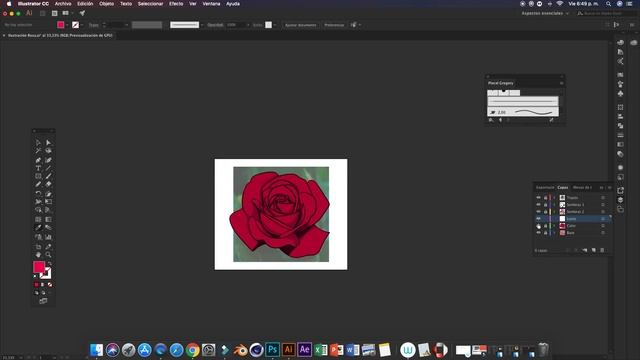Toggle visibility of the Base layer
The width and height of the screenshot is (640, 360).
[538, 233]
